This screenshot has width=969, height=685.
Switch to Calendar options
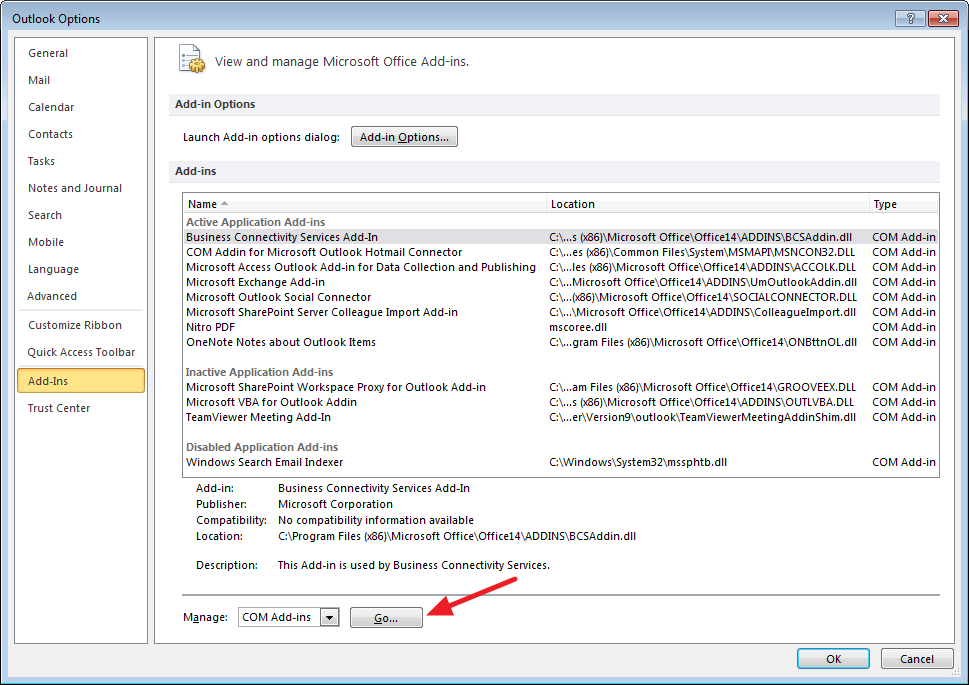(x=81, y=107)
